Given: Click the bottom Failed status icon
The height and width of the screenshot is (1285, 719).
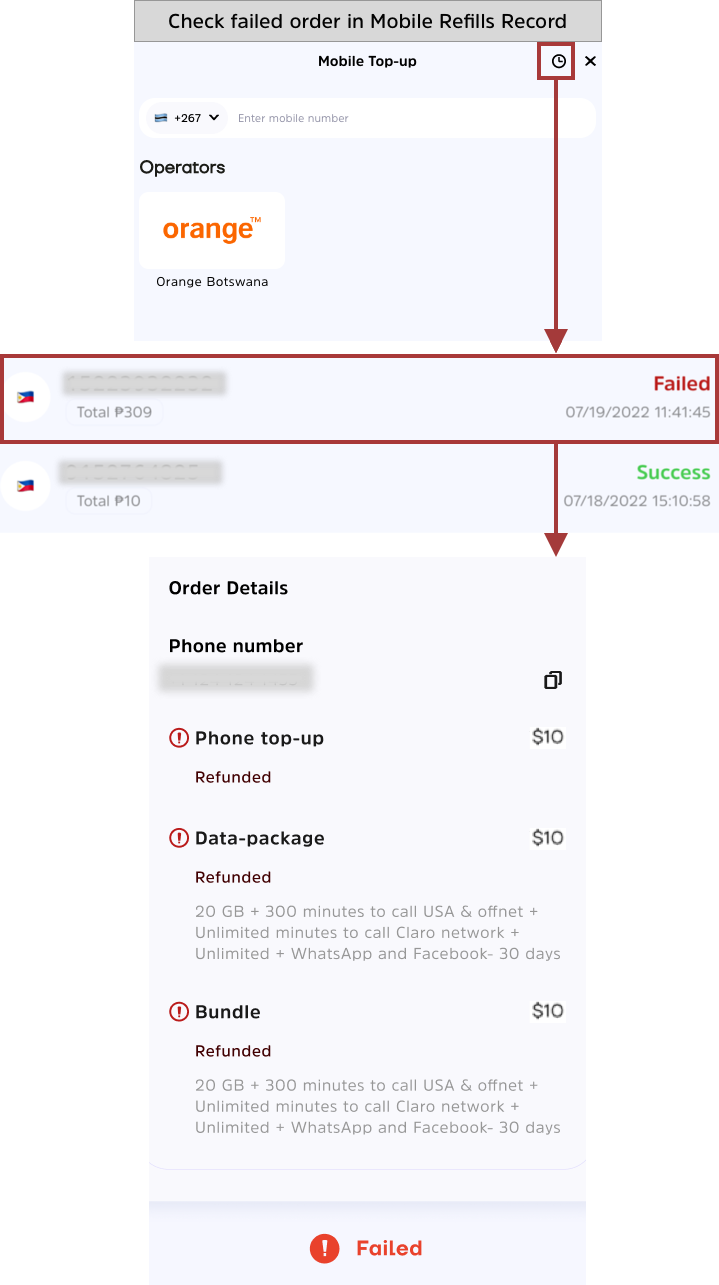Looking at the screenshot, I should [x=324, y=1248].
